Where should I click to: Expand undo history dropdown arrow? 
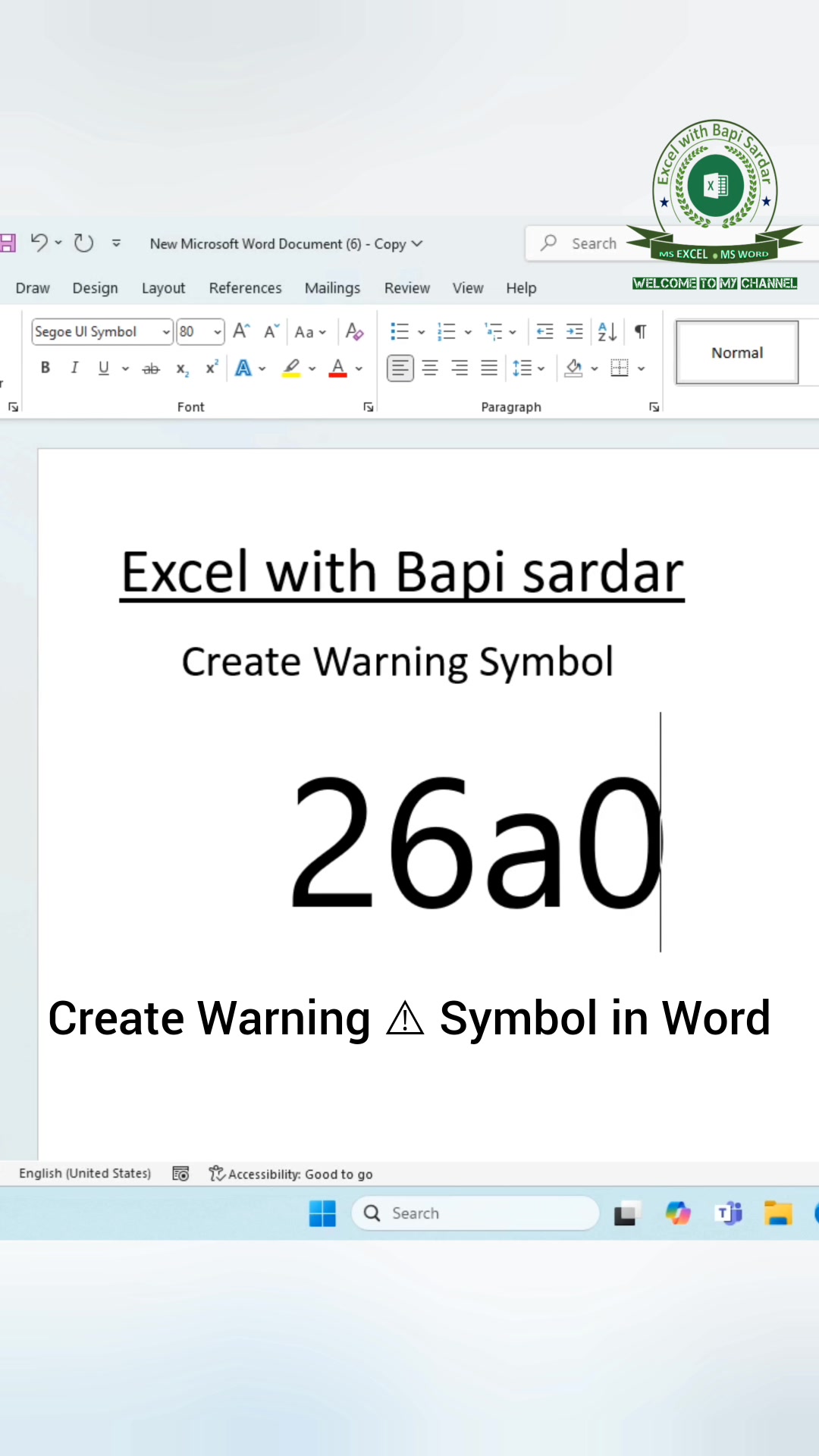[58, 243]
